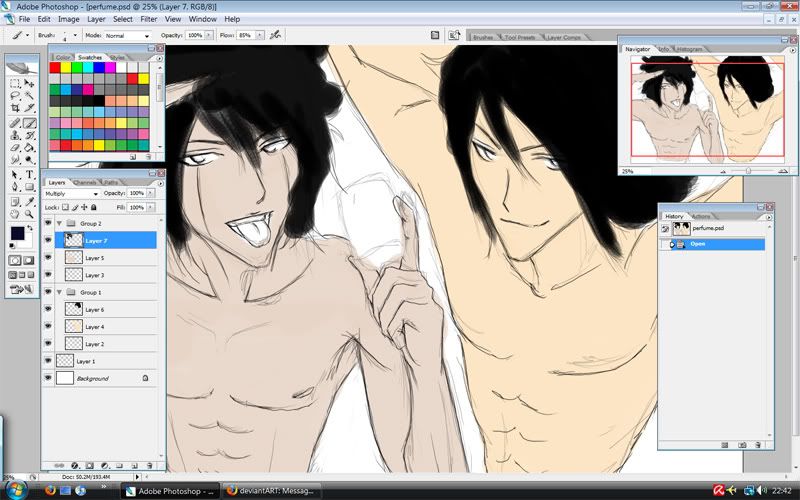This screenshot has width=800, height=500.
Task: Select the Magic Wand tool
Action: [x=29, y=95]
